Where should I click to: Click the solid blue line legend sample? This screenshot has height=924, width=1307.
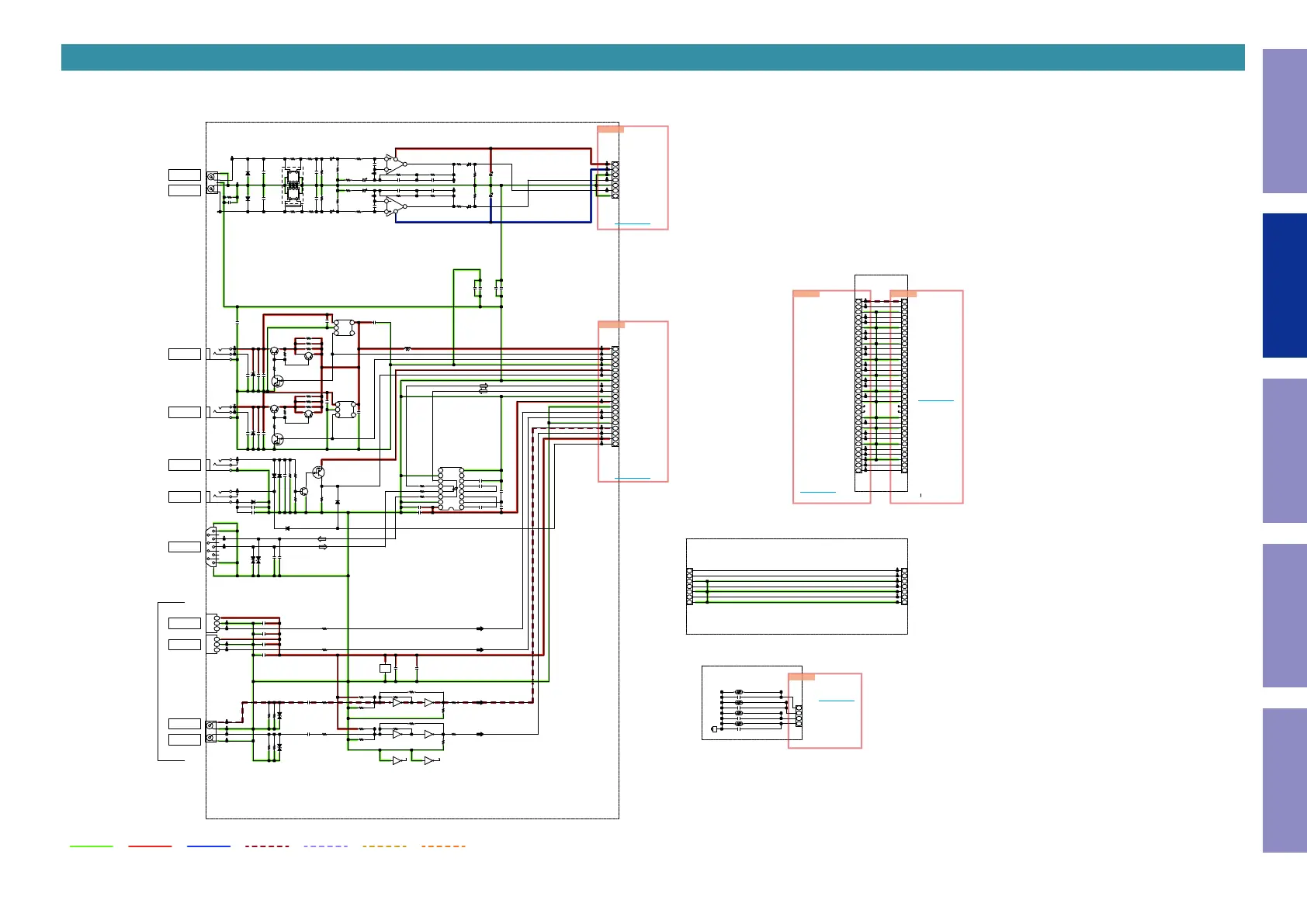click(209, 846)
